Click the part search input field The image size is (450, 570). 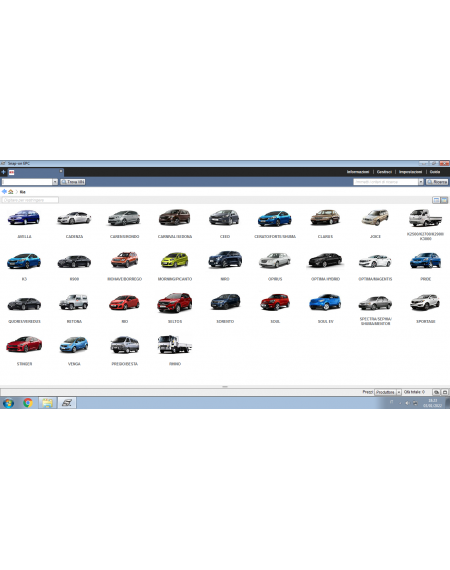[x=386, y=182]
